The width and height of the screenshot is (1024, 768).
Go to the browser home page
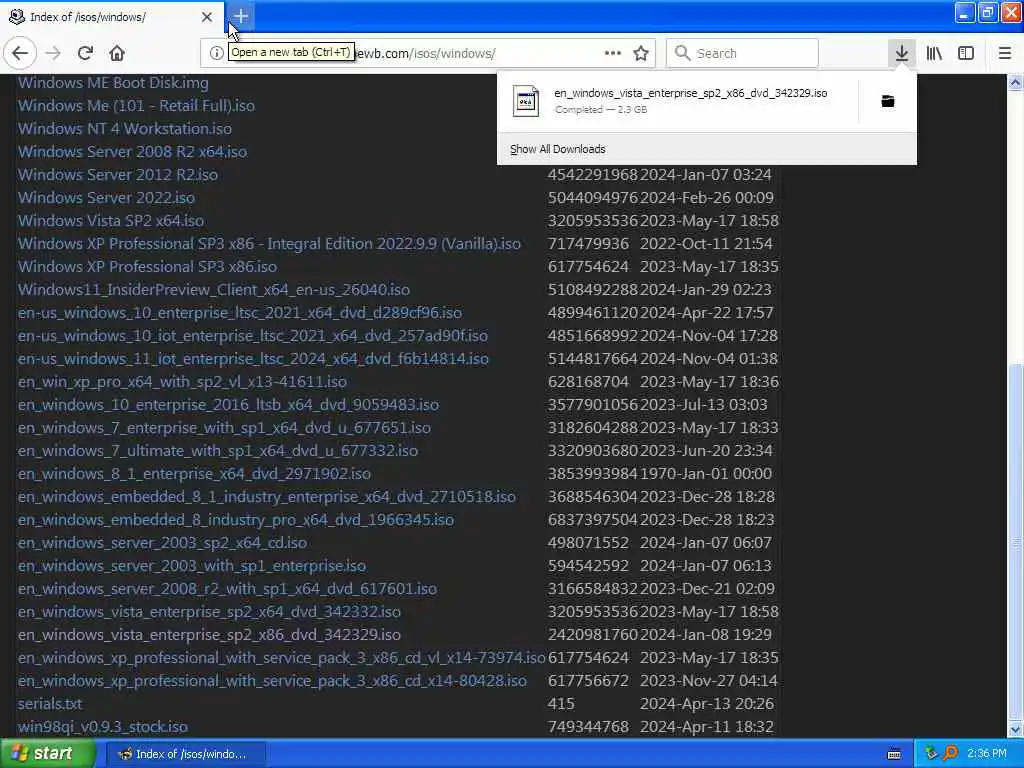coord(117,53)
